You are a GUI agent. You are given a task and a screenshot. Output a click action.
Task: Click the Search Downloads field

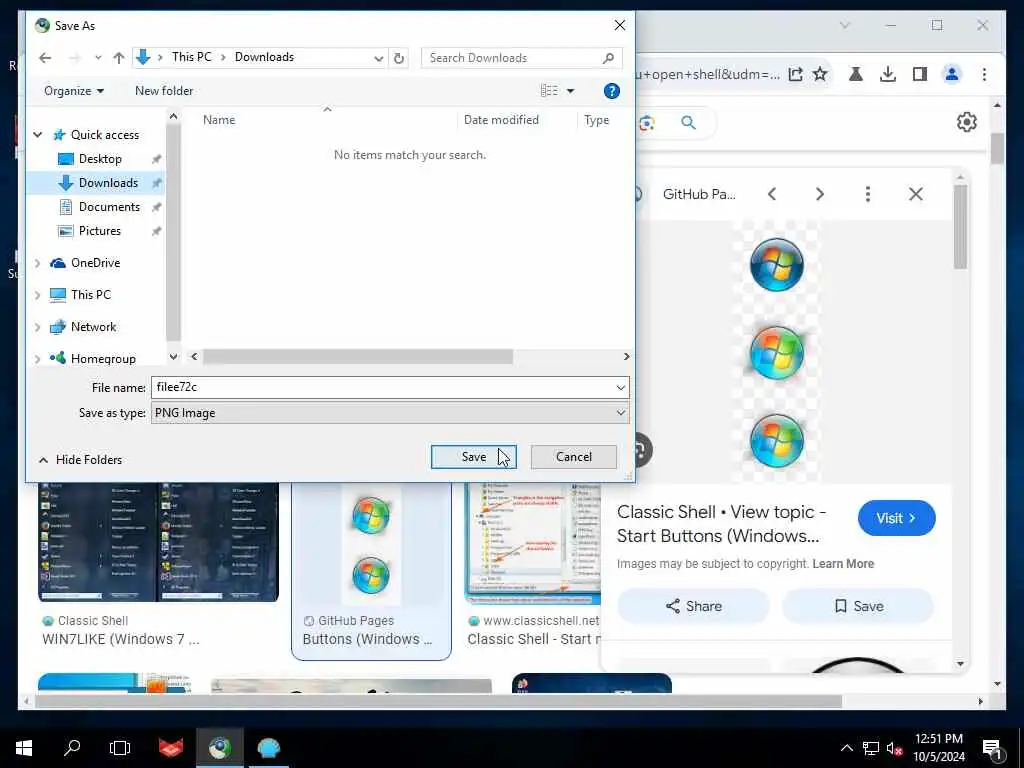pyautogui.click(x=521, y=57)
